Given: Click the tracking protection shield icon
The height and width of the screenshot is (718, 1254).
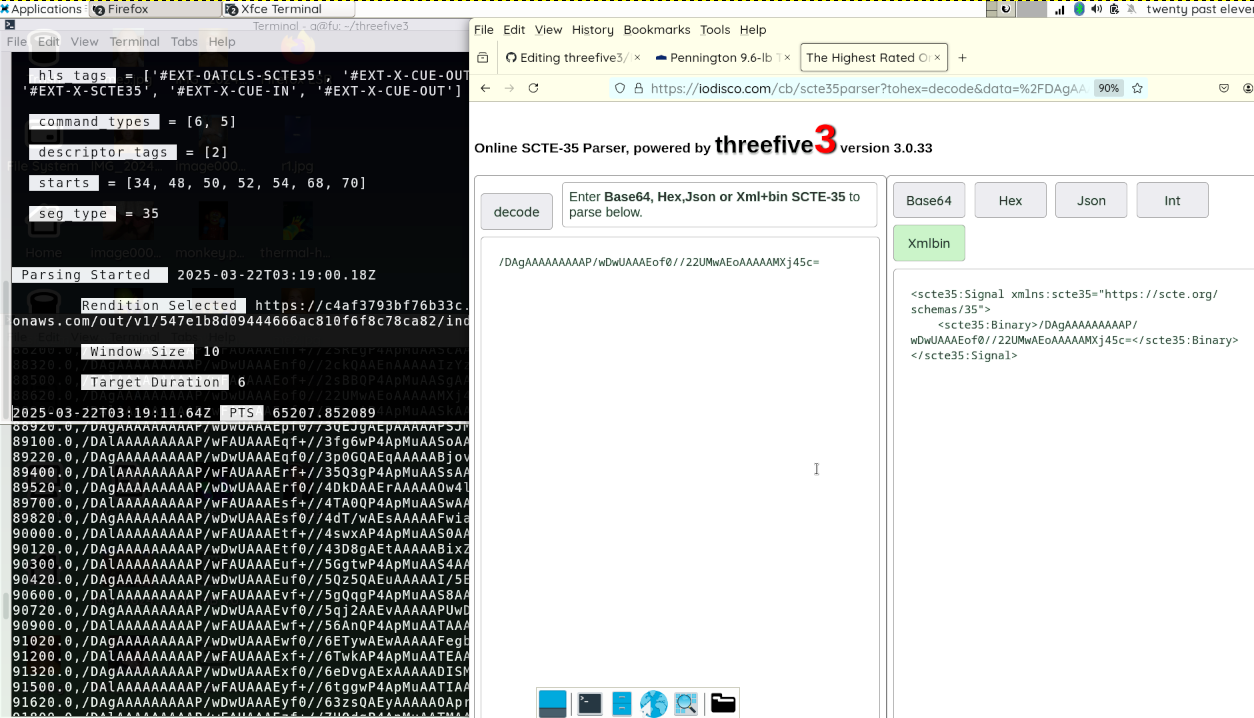Looking at the screenshot, I should click(620, 88).
